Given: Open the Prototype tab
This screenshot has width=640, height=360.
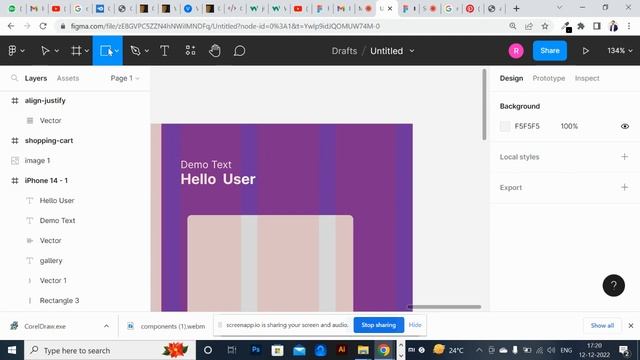Looking at the screenshot, I should pyautogui.click(x=549, y=78).
